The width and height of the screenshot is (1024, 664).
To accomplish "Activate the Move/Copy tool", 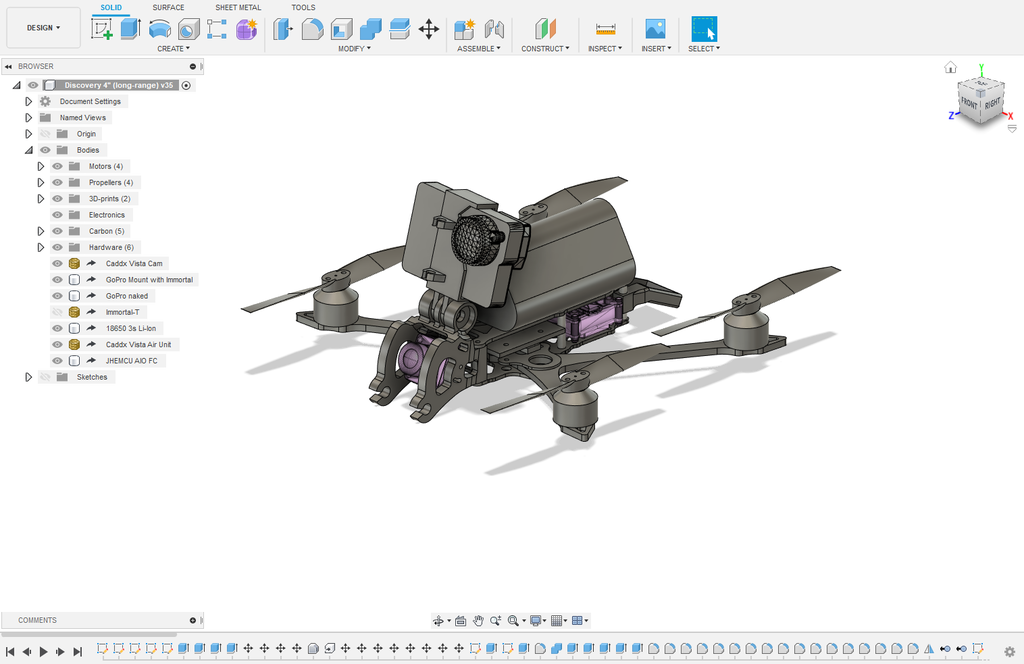I will tap(428, 29).
